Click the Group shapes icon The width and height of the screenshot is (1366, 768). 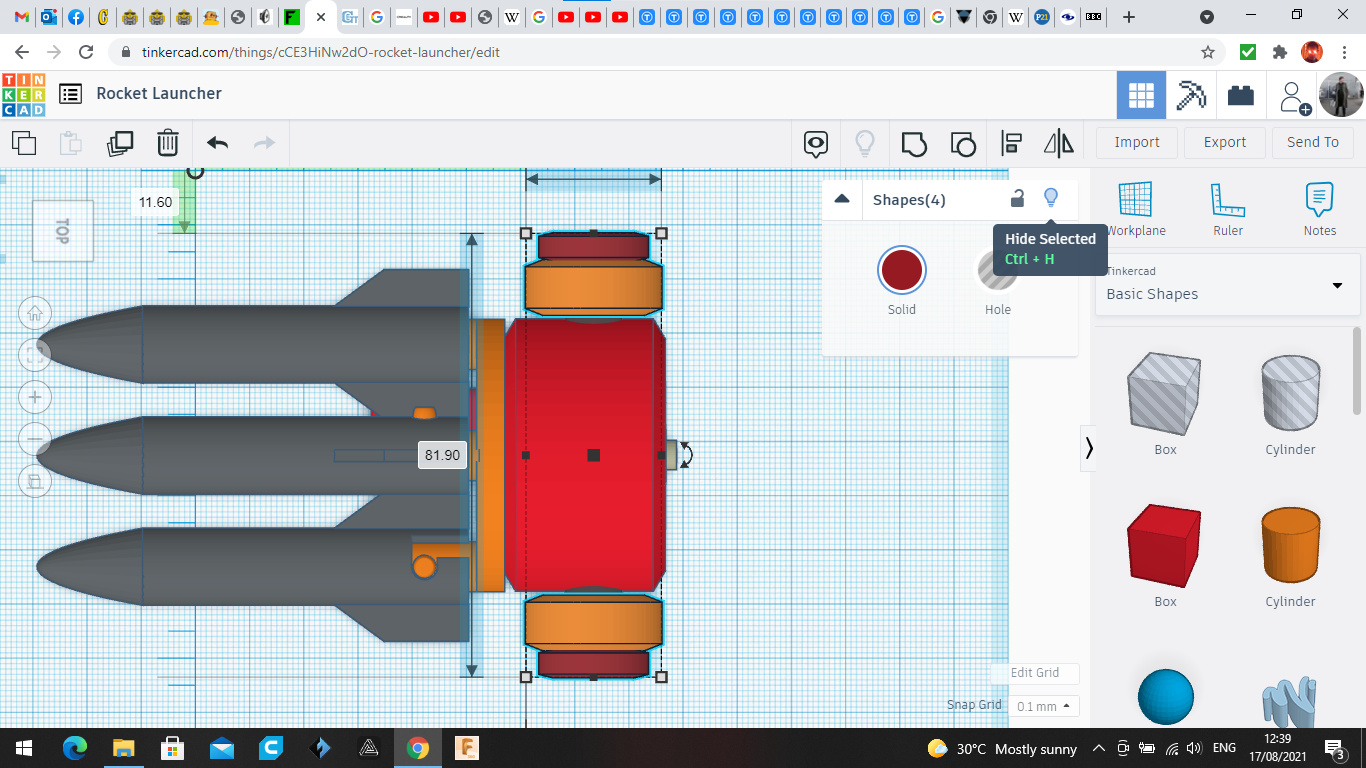pyautogui.click(x=914, y=143)
